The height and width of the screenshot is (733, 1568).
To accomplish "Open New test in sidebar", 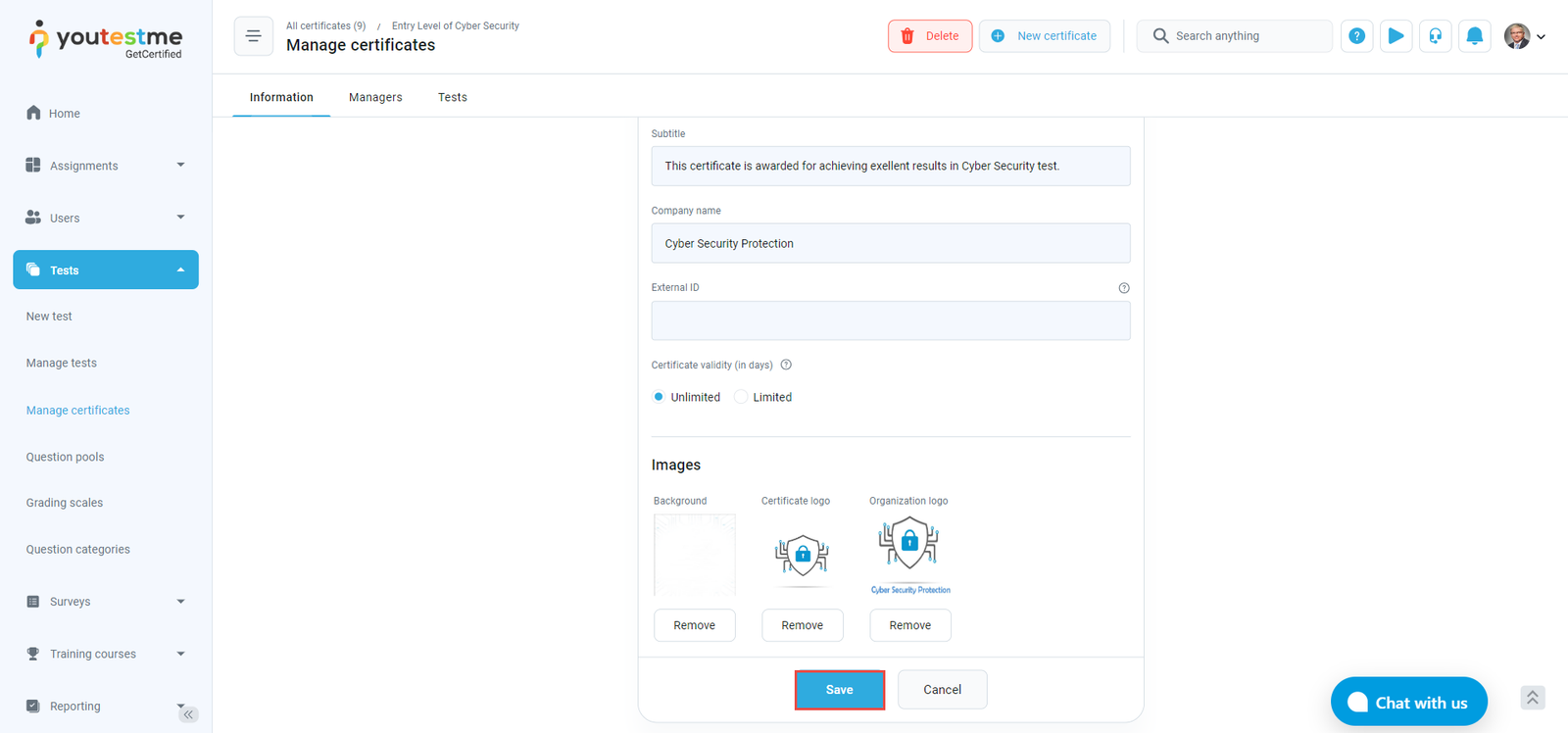I will [x=49, y=317].
